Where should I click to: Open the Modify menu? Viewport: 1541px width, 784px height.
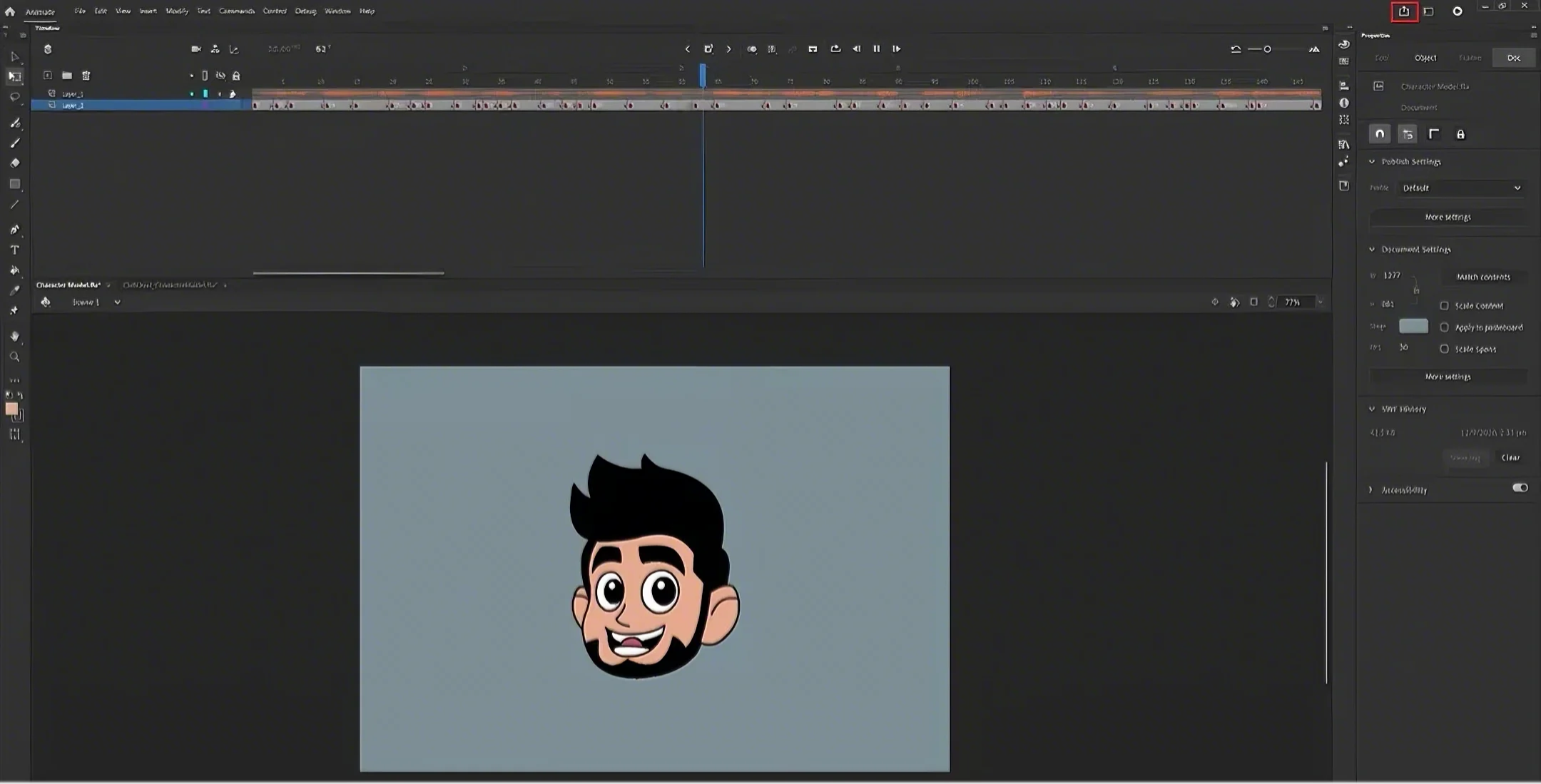[x=176, y=11]
